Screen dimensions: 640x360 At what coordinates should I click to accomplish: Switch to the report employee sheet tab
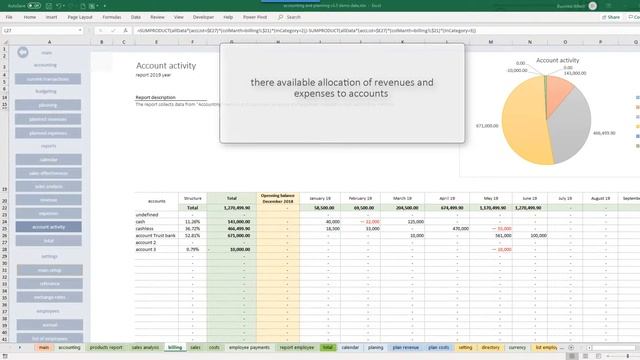pos(297,347)
